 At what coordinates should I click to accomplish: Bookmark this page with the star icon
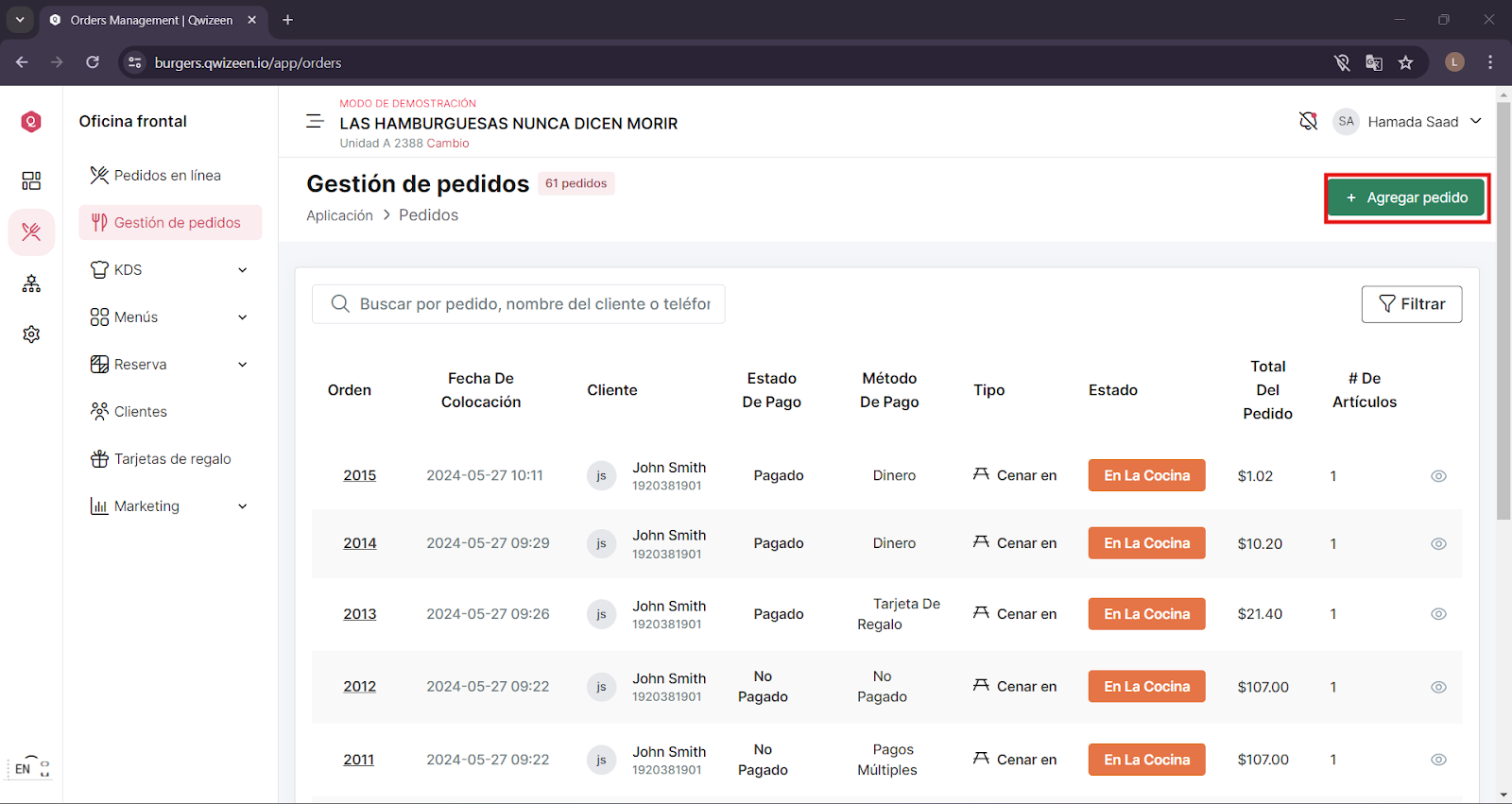1406,62
